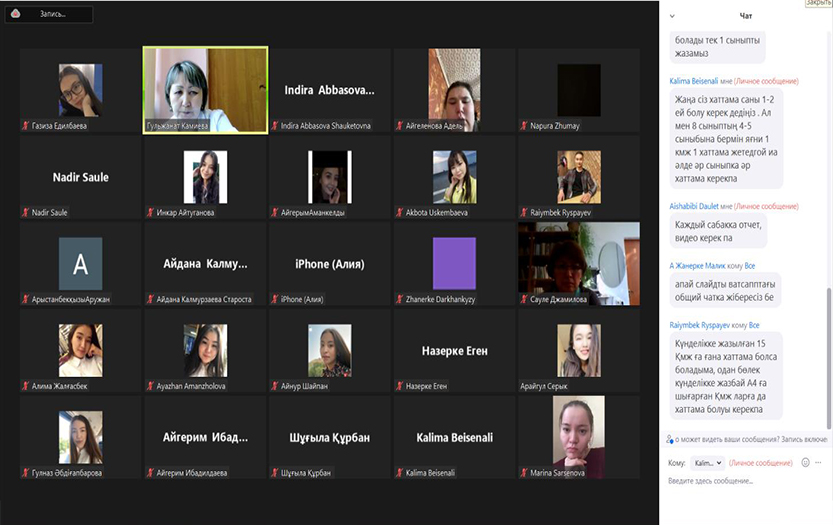Click Raiymbek Ryspayev sender name in chat
This screenshot has width=833, height=525.
699,325
